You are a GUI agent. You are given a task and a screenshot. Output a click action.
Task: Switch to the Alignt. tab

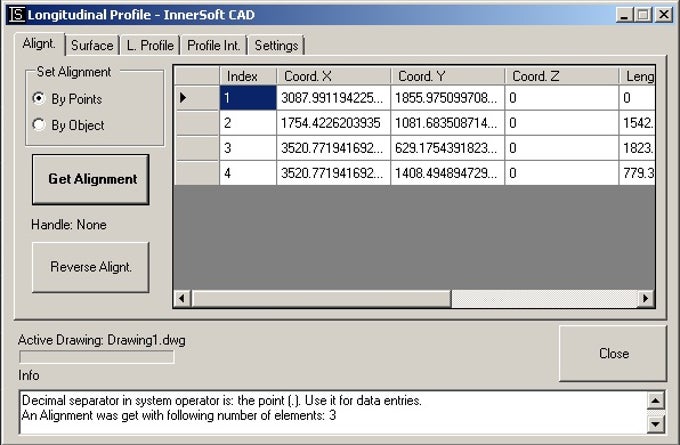[39, 44]
